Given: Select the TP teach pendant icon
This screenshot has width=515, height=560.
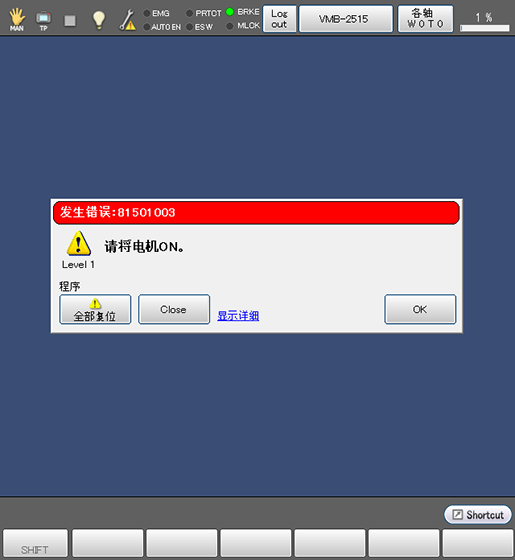Looking at the screenshot, I should 43,20.
